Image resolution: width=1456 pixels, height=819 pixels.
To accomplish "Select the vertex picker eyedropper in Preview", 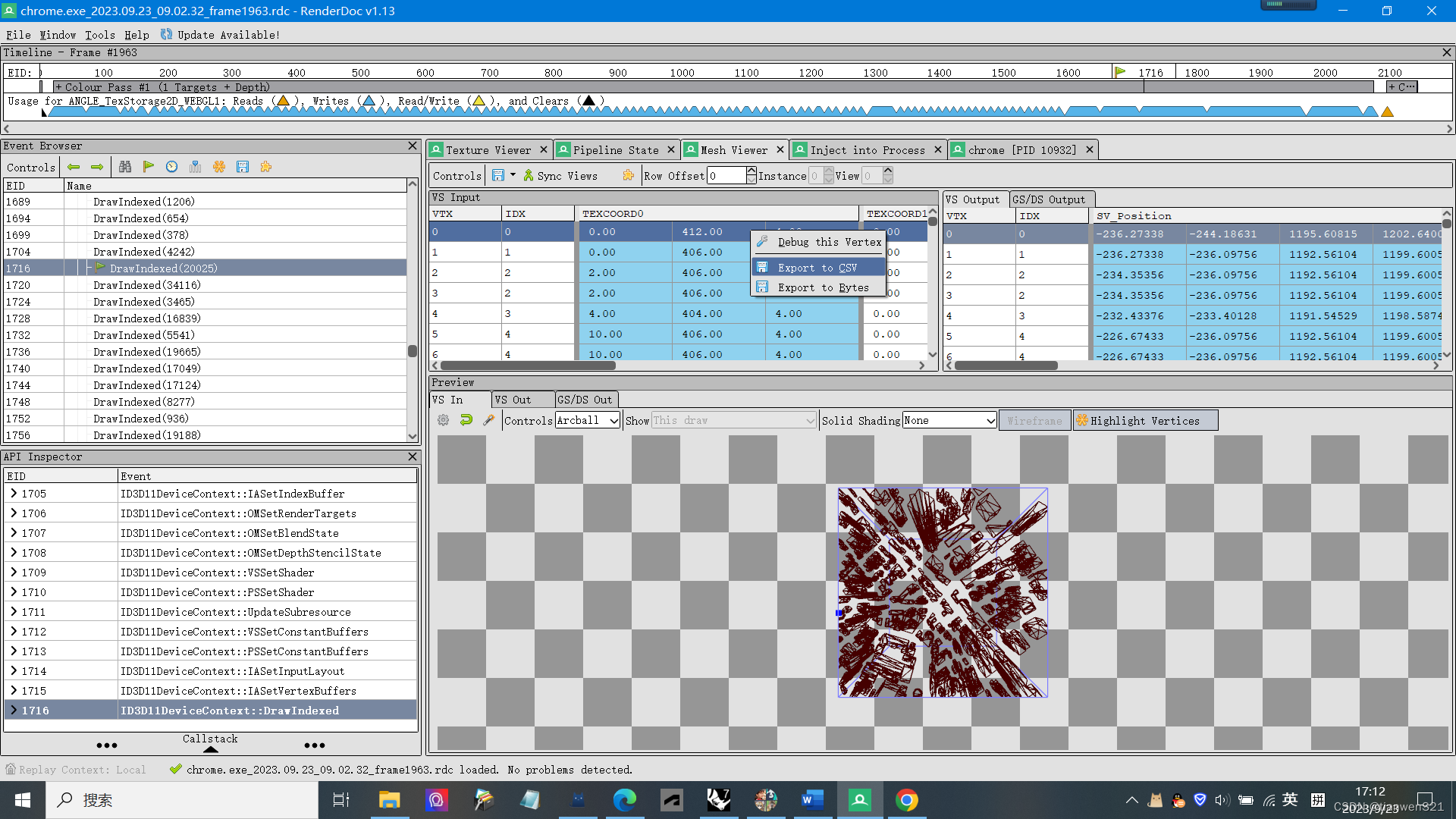I will [489, 420].
